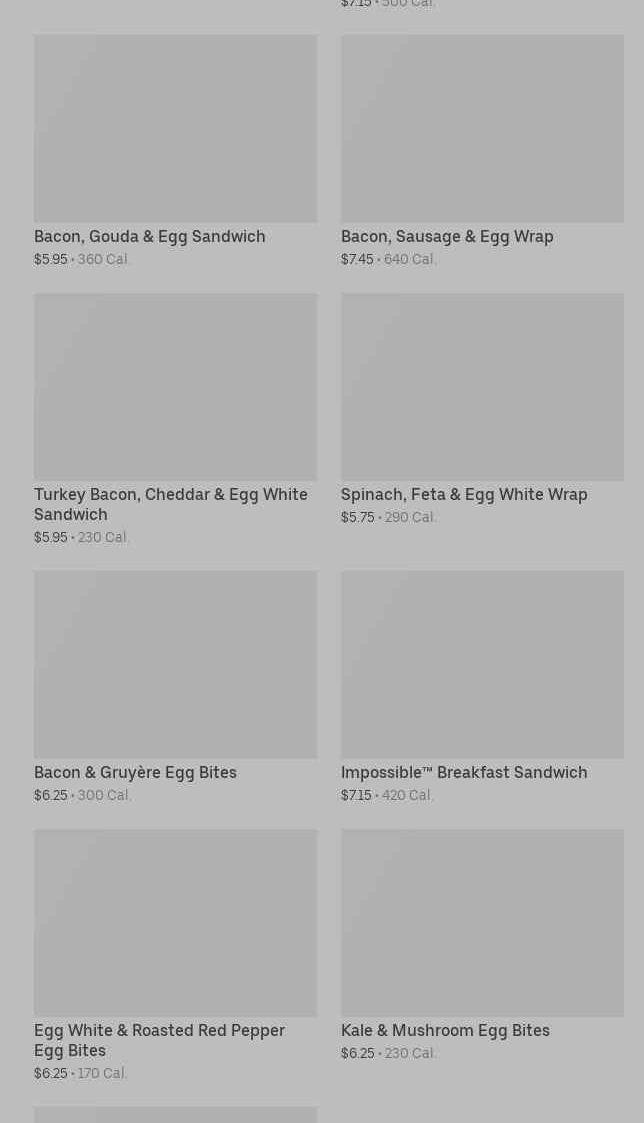Select Bacon, Sausage & Egg Wrap name
This screenshot has width=644, height=1123.
447,236
